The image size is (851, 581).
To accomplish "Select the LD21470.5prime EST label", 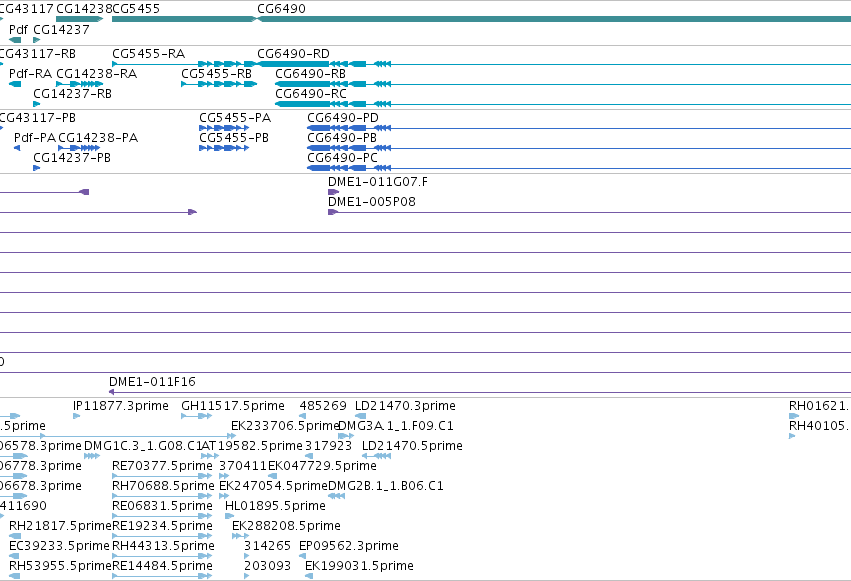I will click(412, 446).
